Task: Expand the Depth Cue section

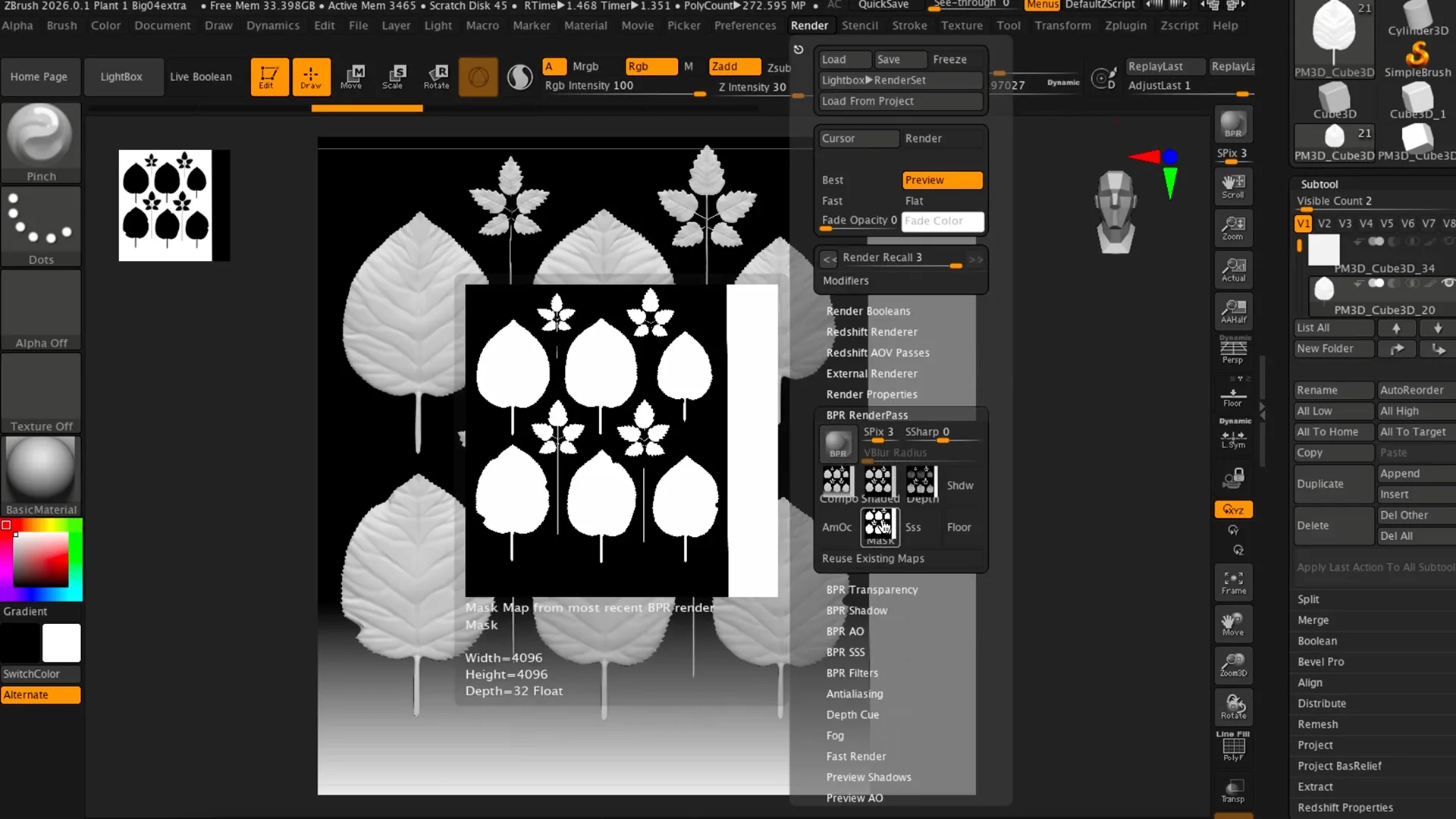Action: click(x=852, y=714)
